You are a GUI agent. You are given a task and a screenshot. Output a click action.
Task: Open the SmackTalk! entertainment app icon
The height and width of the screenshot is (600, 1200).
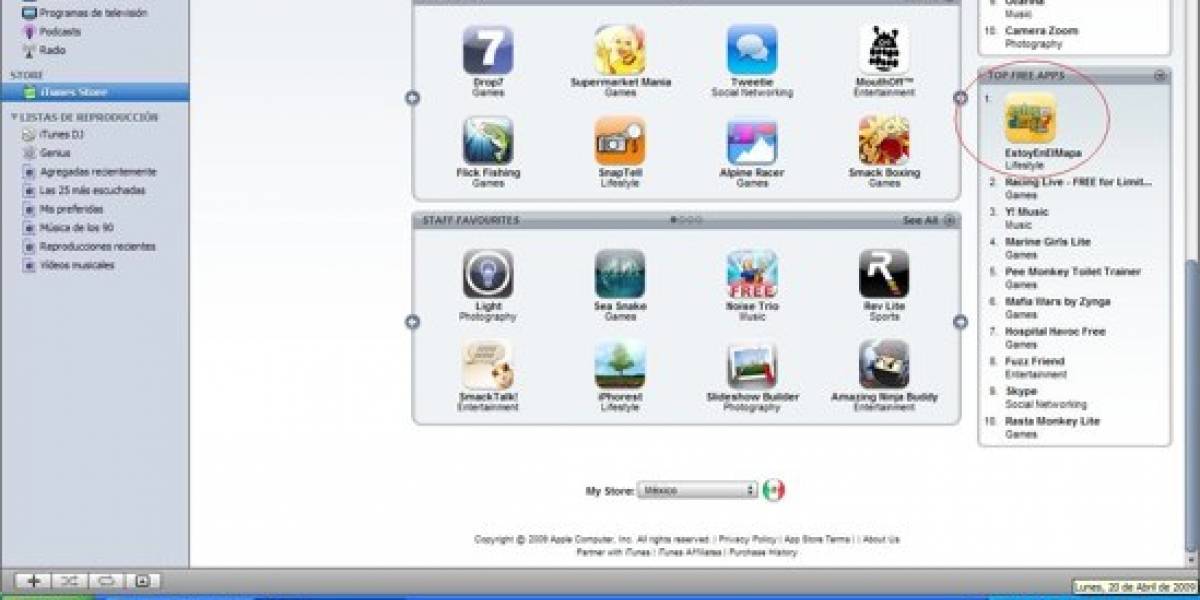tap(488, 365)
